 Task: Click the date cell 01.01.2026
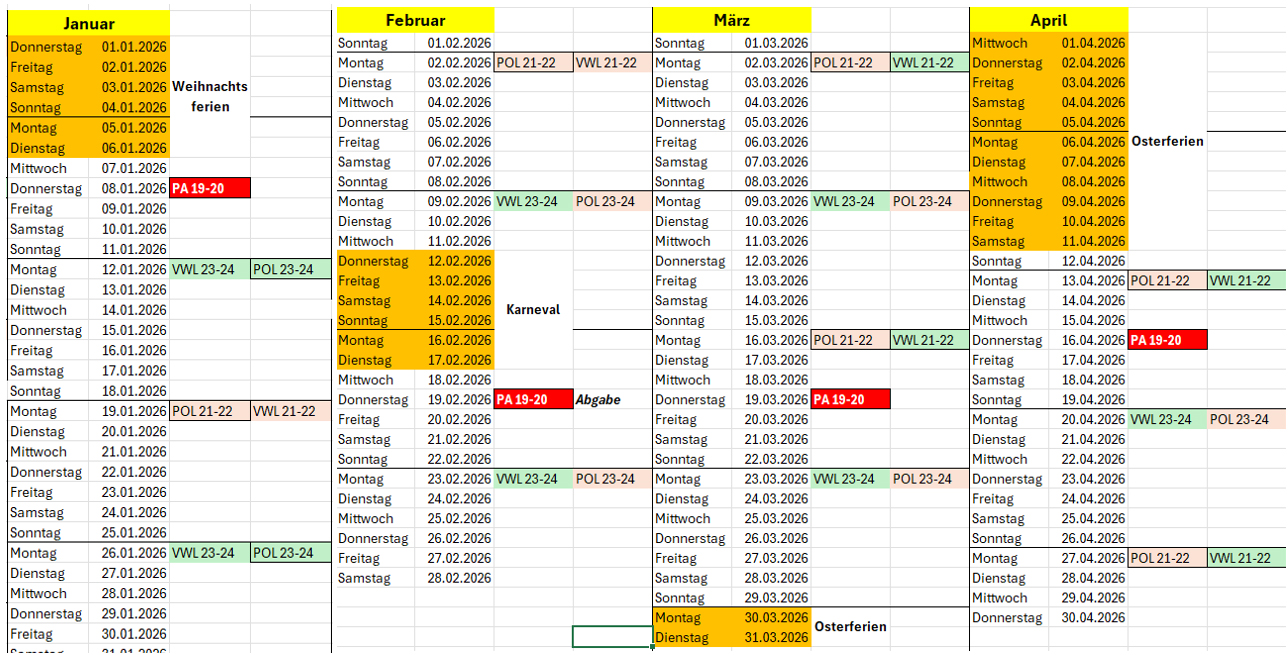click(x=134, y=46)
